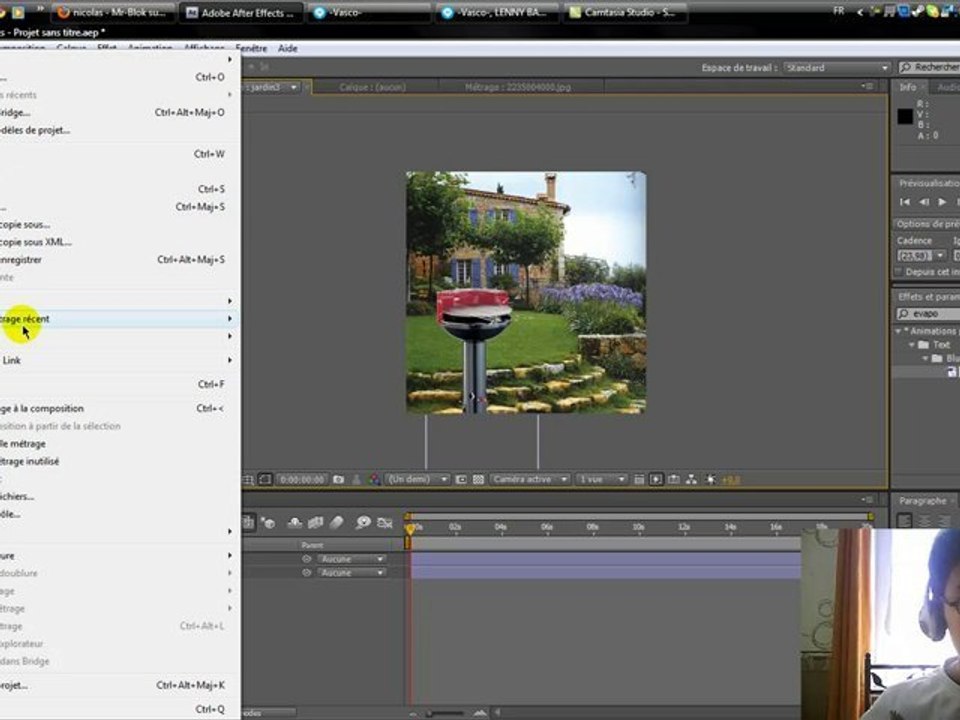Open the Aide menu

click(x=288, y=48)
